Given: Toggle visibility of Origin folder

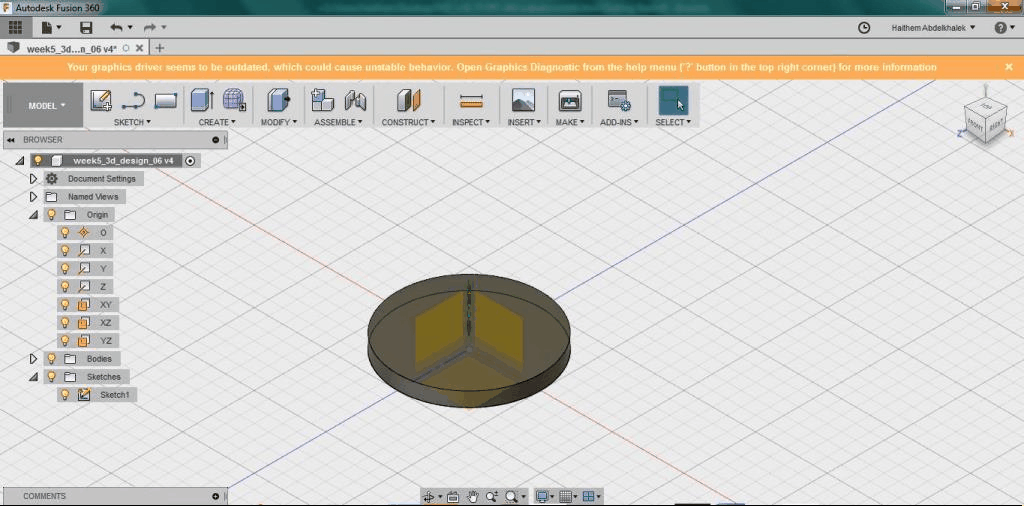Looking at the screenshot, I should tap(51, 215).
